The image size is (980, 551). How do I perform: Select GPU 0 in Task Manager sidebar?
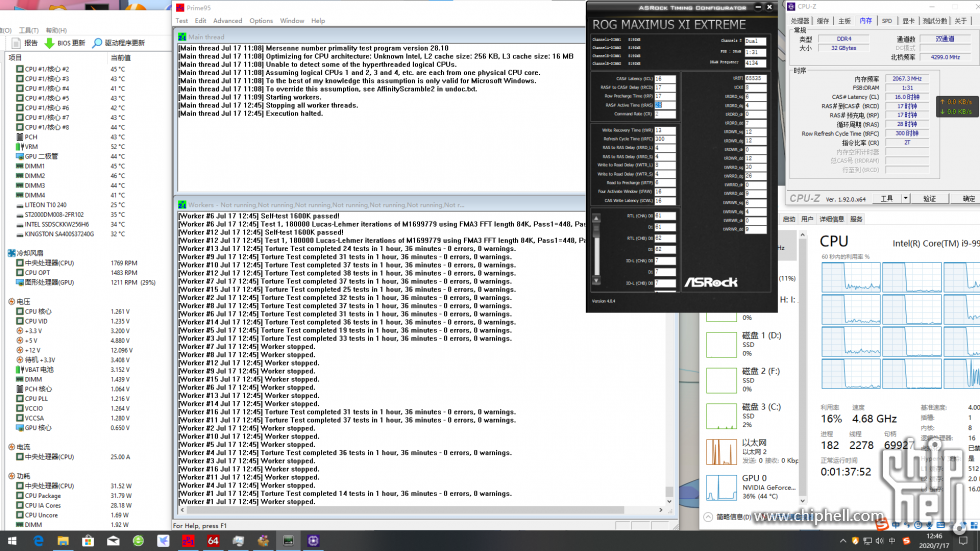(751, 487)
